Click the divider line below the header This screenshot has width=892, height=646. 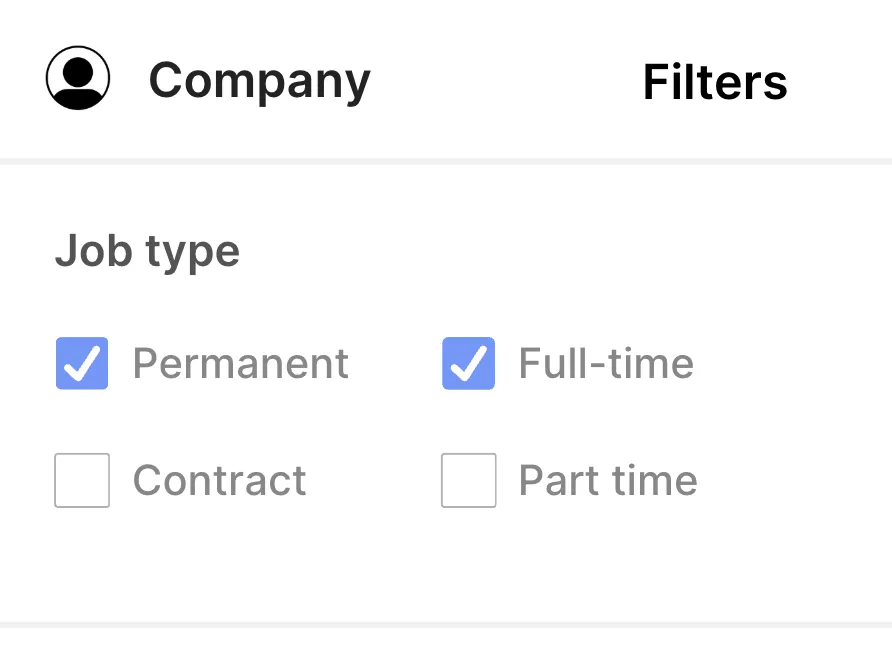[x=446, y=161]
